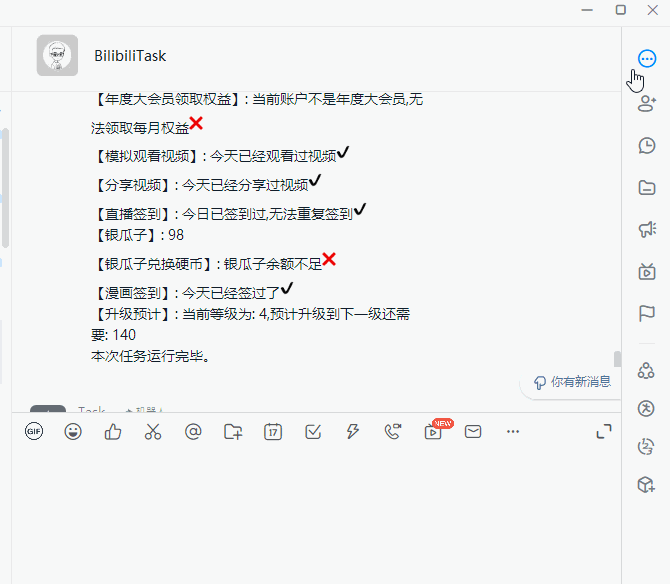Open the send-file folder icon
Viewport: 670px width, 584px height.
point(233,431)
